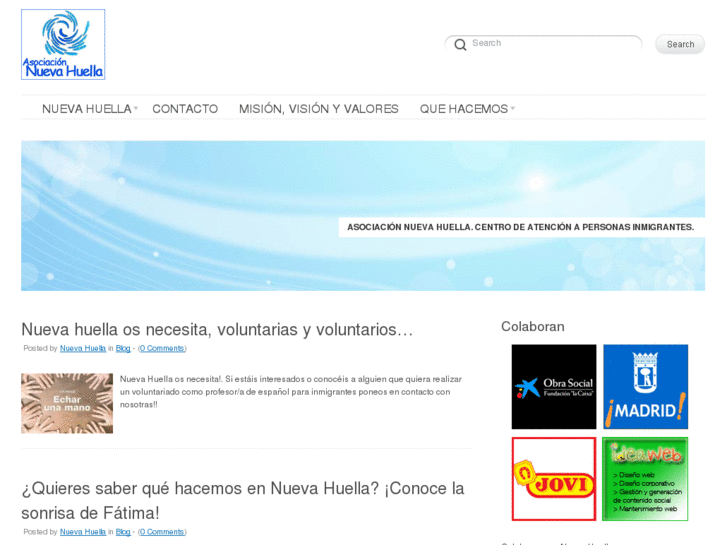The width and height of the screenshot is (727, 545).
Task: Click the JOVI sponsor logo
Action: tap(554, 479)
